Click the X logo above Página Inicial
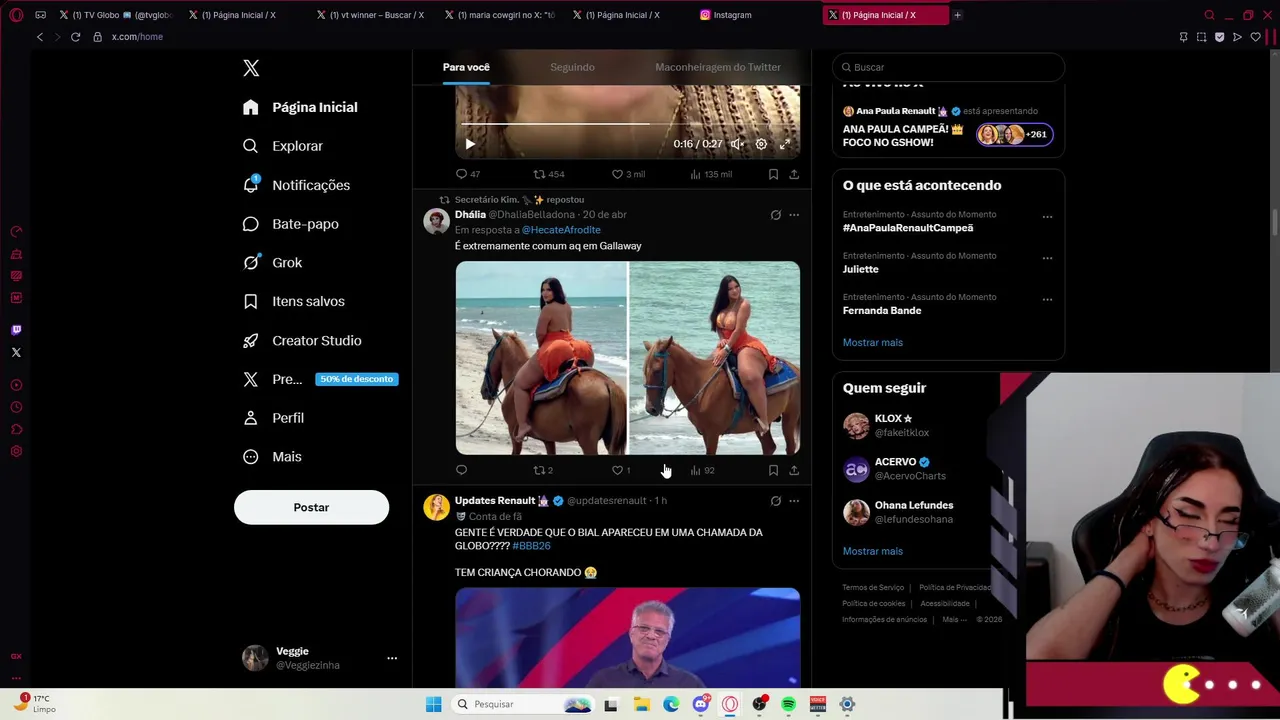This screenshot has height=720, width=1280. click(x=251, y=68)
